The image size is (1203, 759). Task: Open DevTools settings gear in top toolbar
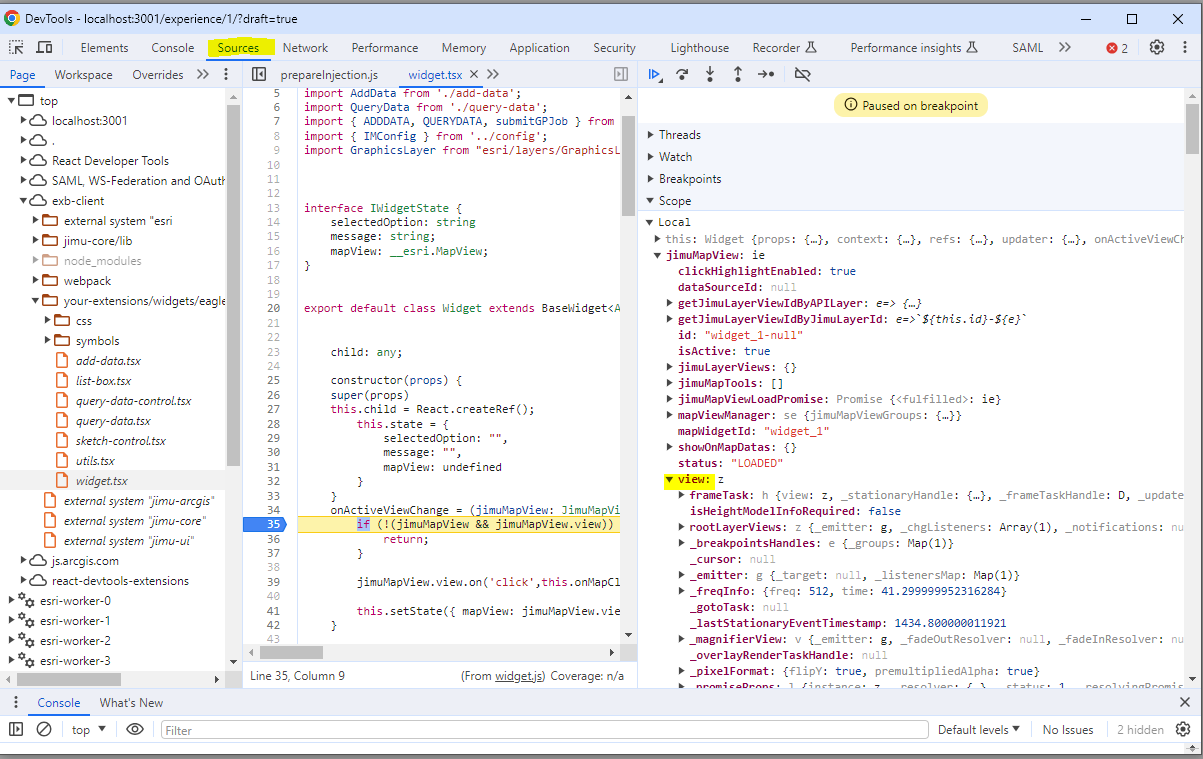coord(1157,48)
